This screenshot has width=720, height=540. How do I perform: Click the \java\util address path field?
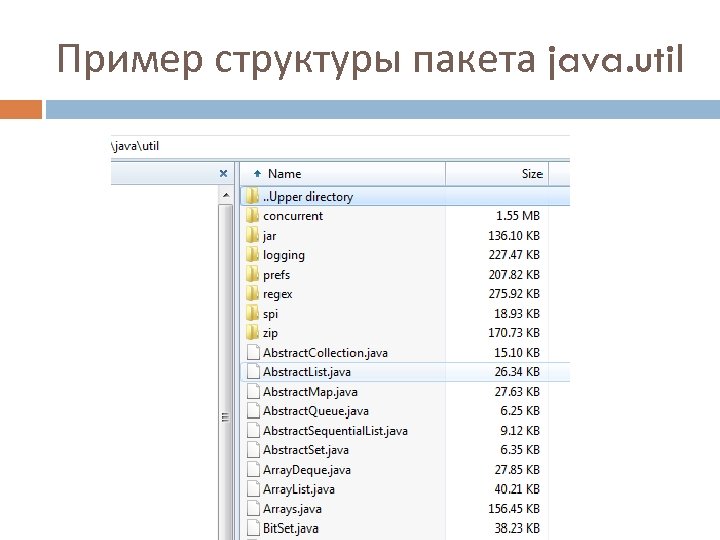pyautogui.click(x=340, y=146)
